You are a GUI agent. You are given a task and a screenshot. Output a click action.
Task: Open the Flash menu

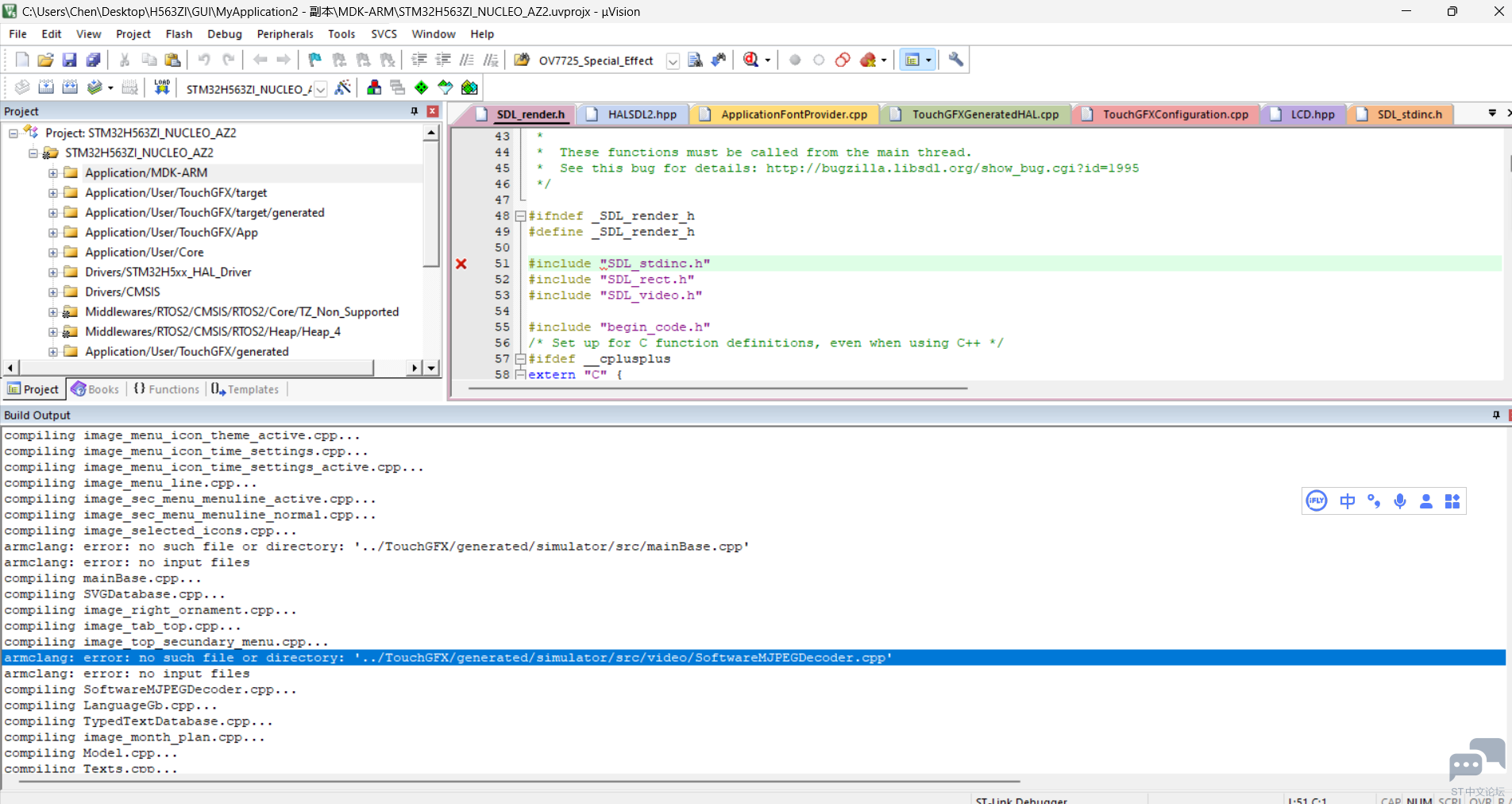point(179,34)
